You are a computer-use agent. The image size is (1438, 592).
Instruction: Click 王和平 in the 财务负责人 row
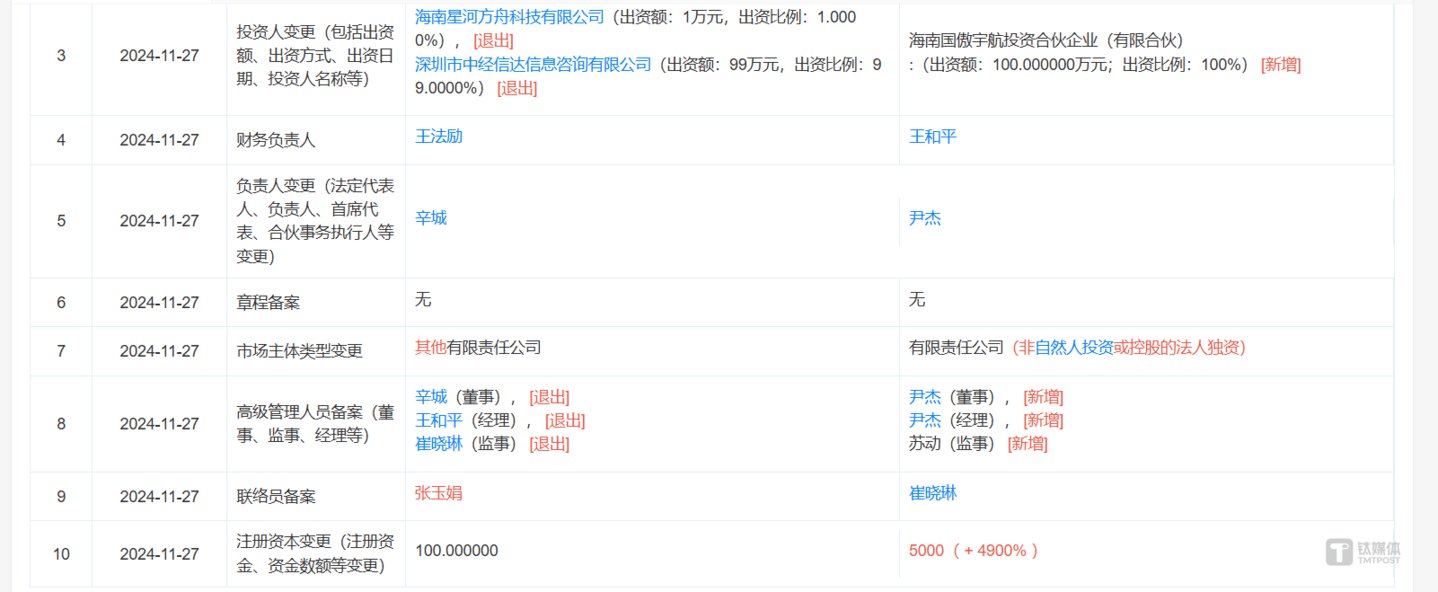tap(932, 136)
